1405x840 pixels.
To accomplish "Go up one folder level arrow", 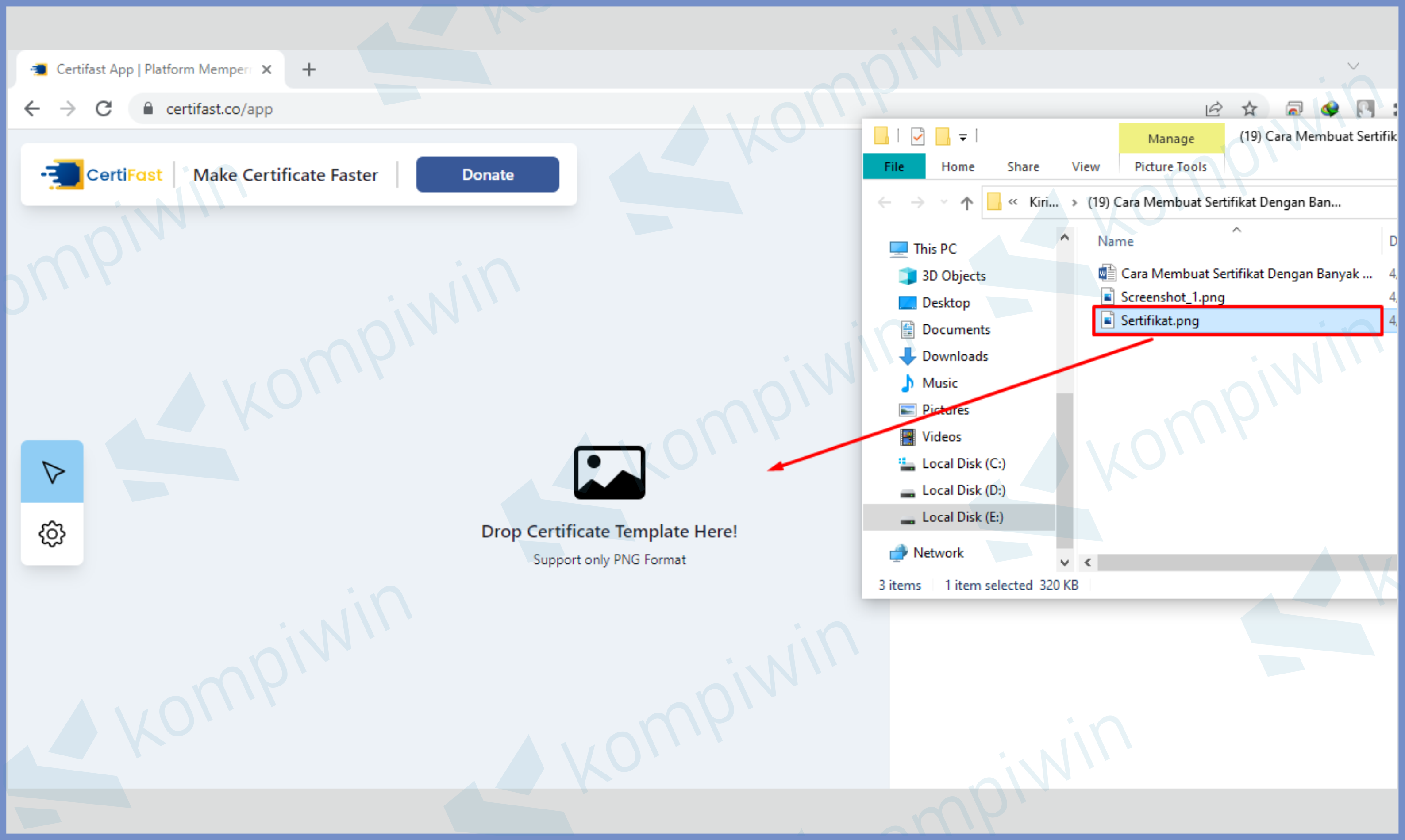I will (x=966, y=202).
